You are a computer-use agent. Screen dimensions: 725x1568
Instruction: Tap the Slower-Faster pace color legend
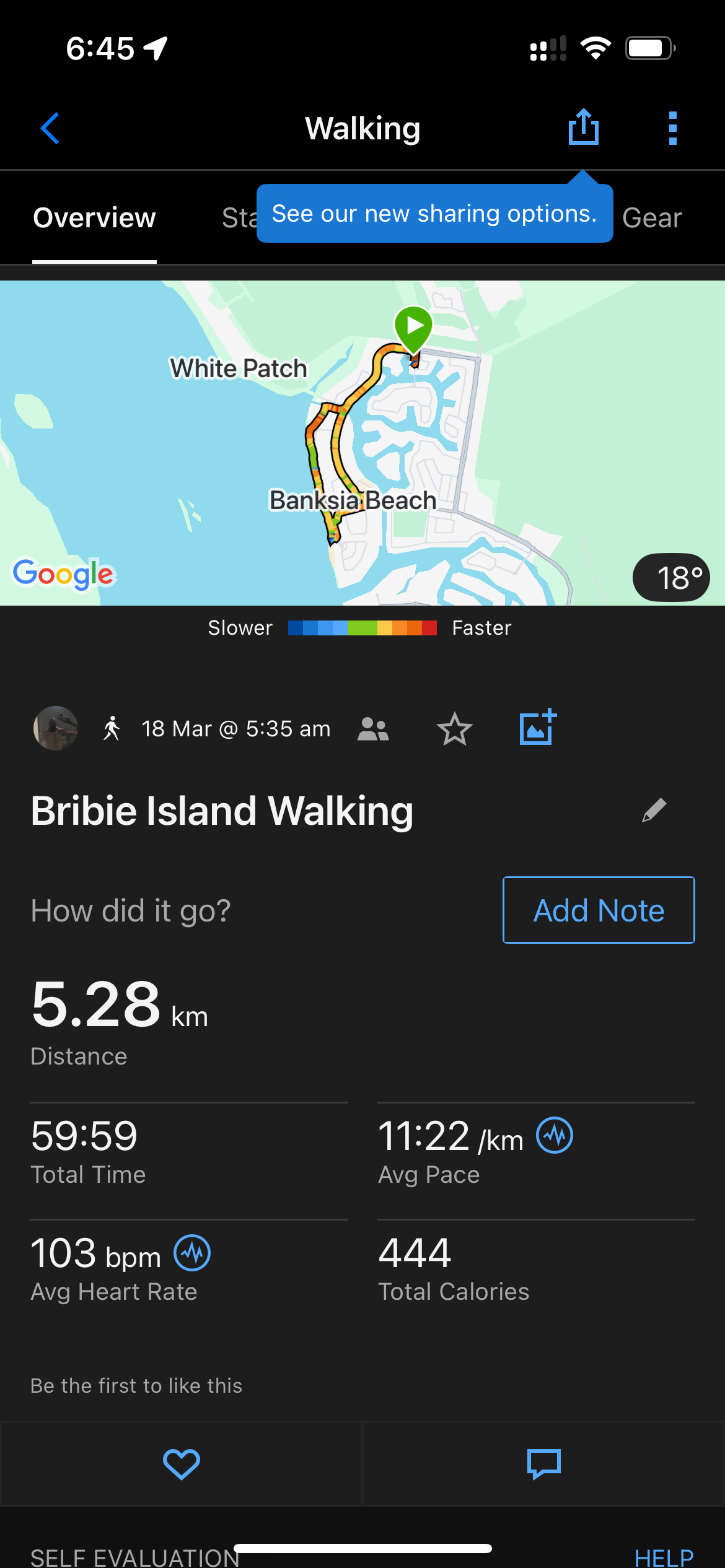click(362, 628)
